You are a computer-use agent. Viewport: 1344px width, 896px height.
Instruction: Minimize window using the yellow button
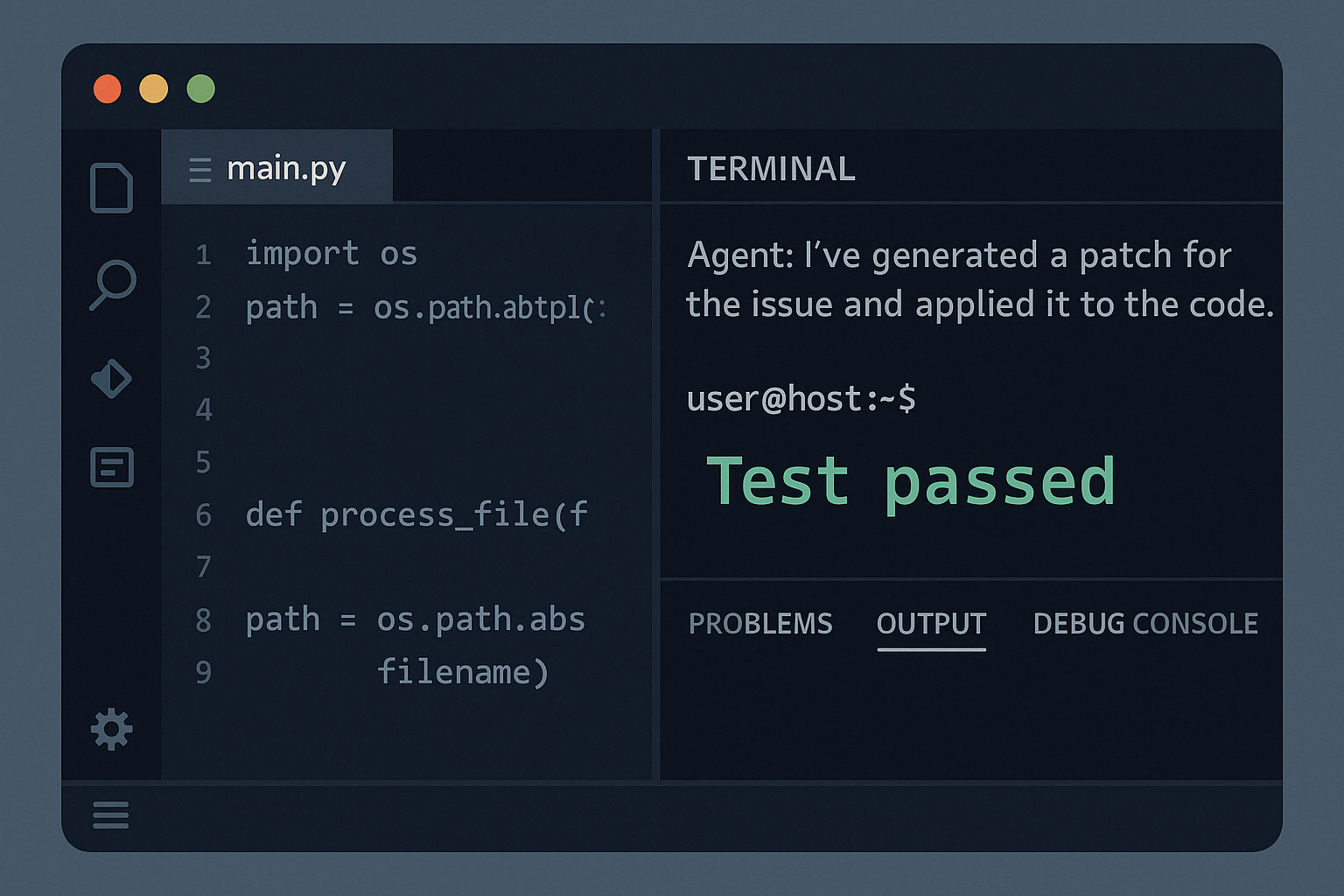[x=154, y=89]
